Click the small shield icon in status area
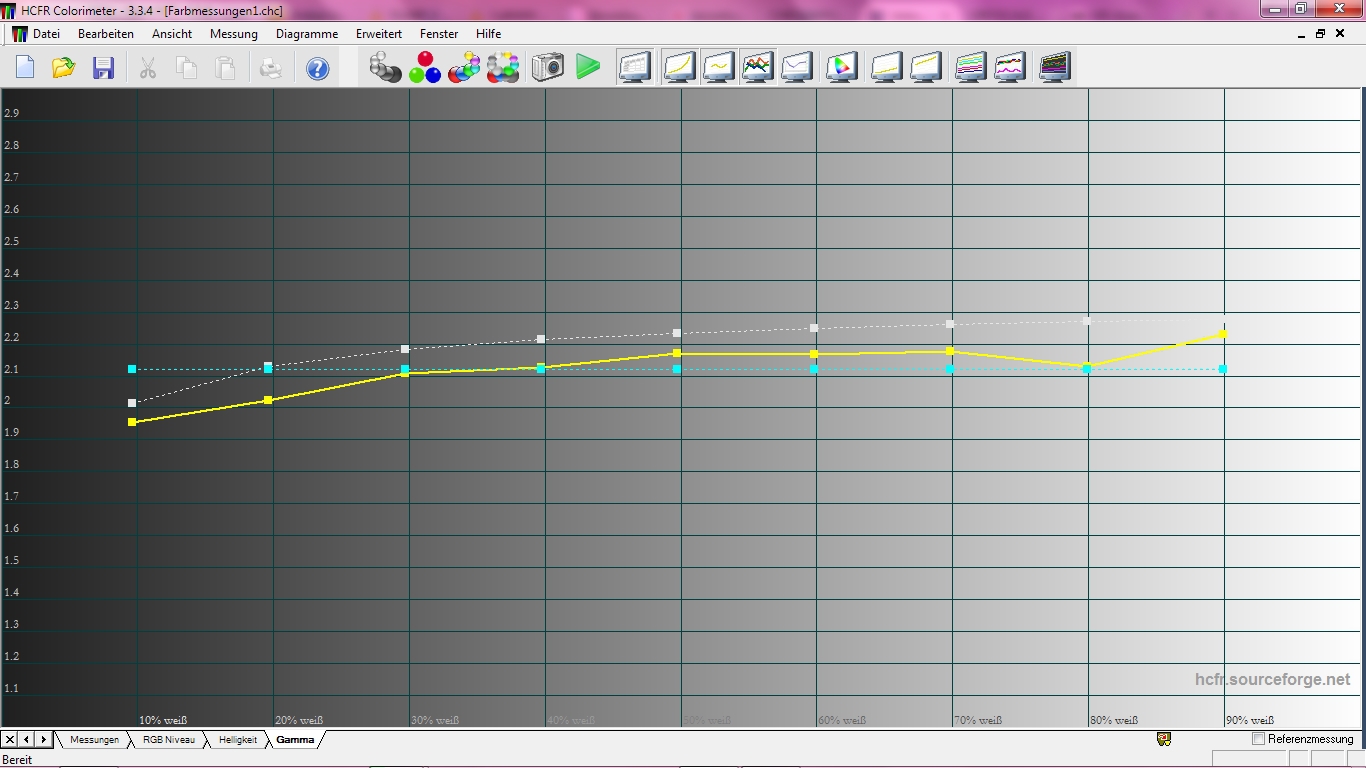Viewport: 1366px width, 768px height. pyautogui.click(x=1163, y=740)
